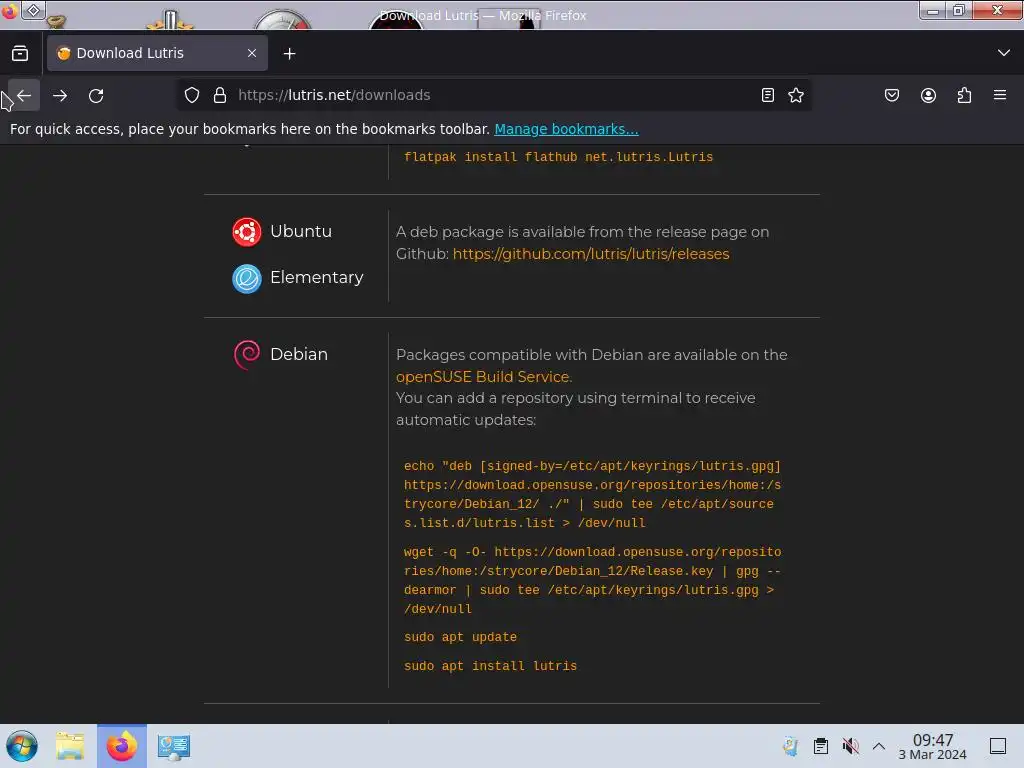Screen dimensions: 1024x768
Task: Toggle the keep-on-all-desktops pin icon
Action: pyautogui.click(x=33, y=10)
